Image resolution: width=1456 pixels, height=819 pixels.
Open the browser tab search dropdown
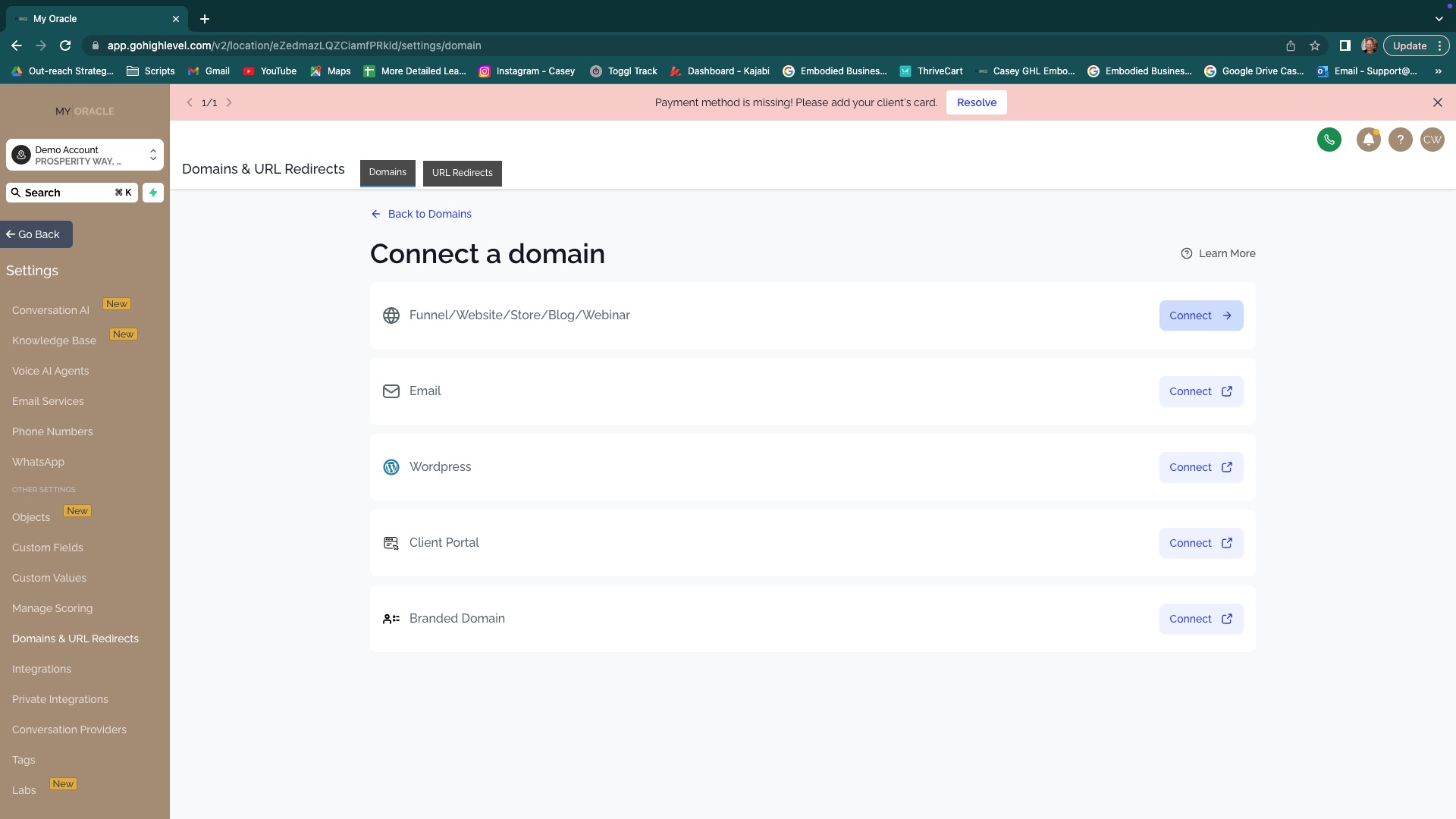point(1439,18)
